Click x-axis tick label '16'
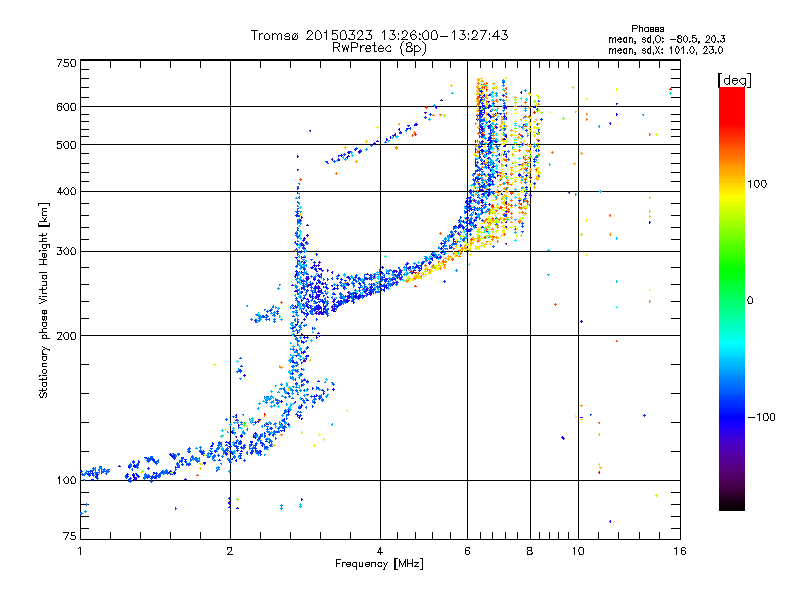800x600 pixels. click(x=680, y=551)
